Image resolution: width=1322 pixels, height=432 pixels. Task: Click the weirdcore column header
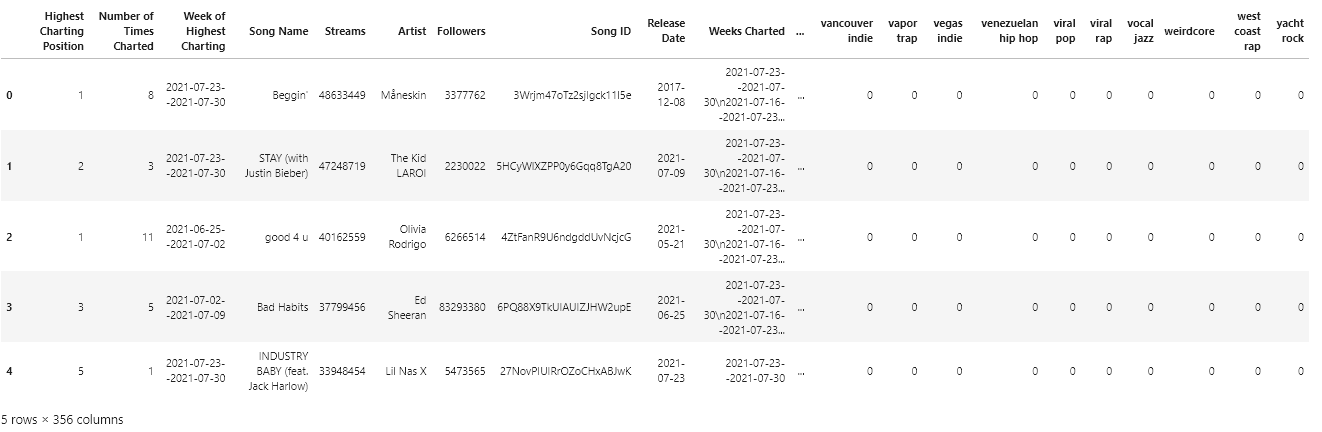pyautogui.click(x=1189, y=31)
